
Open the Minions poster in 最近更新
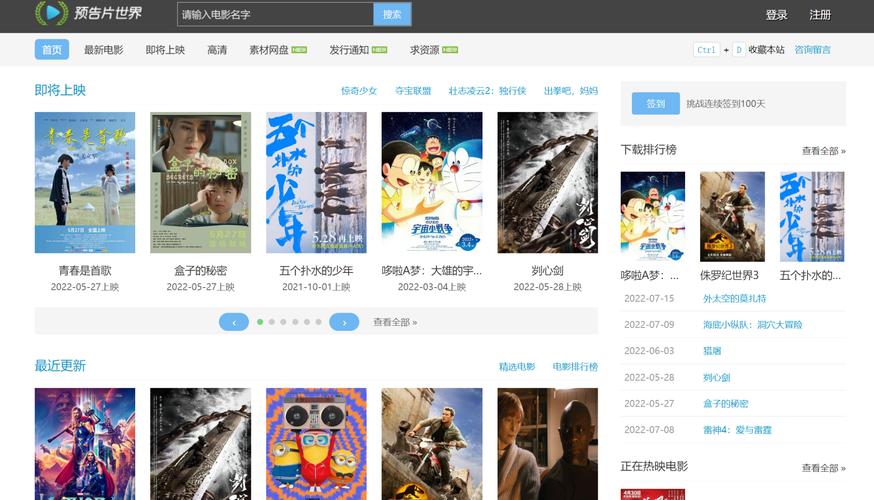click(x=316, y=444)
